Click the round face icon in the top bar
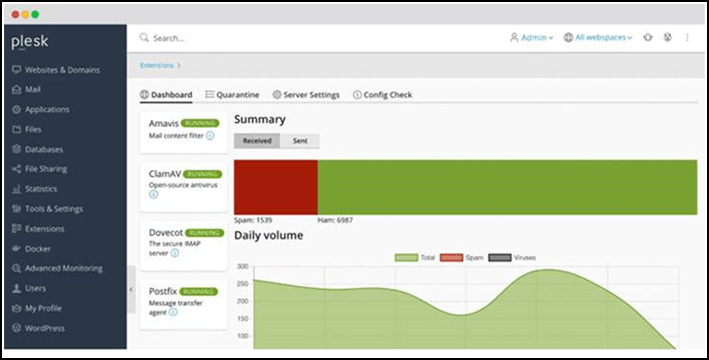This screenshot has height=360, width=709. pyautogui.click(x=667, y=38)
